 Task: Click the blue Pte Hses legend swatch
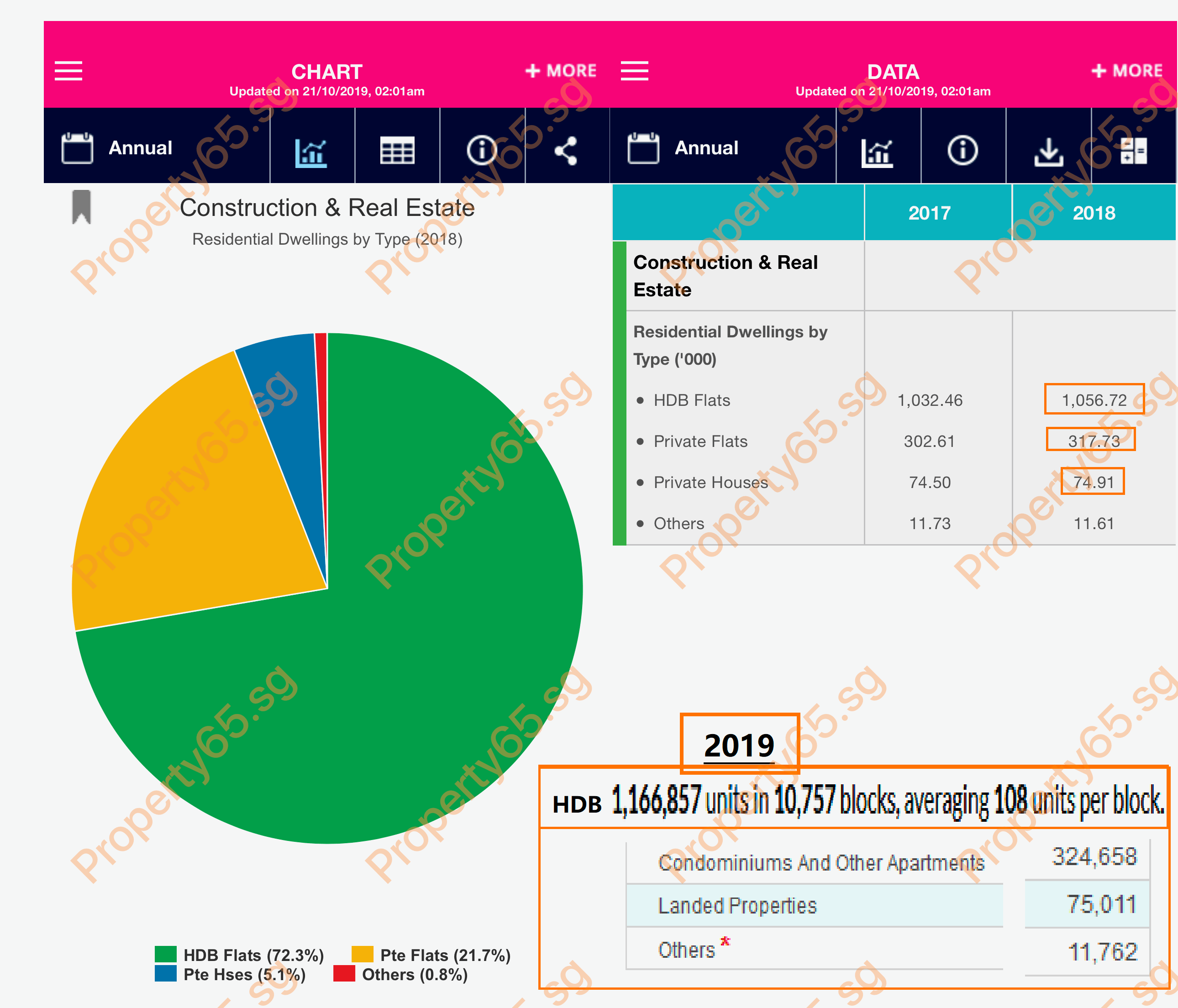point(165,974)
